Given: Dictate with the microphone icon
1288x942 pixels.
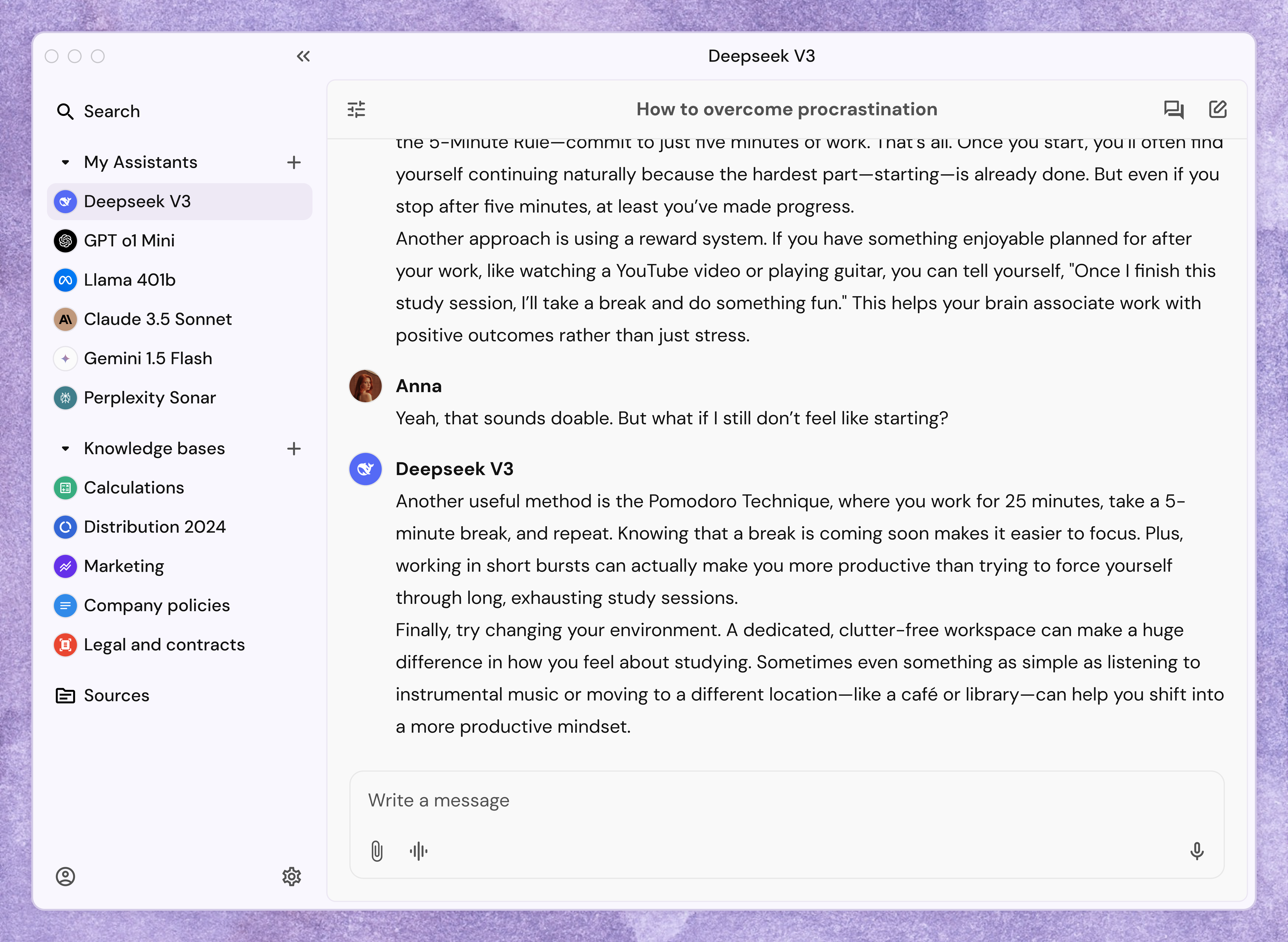Looking at the screenshot, I should click(x=1197, y=851).
